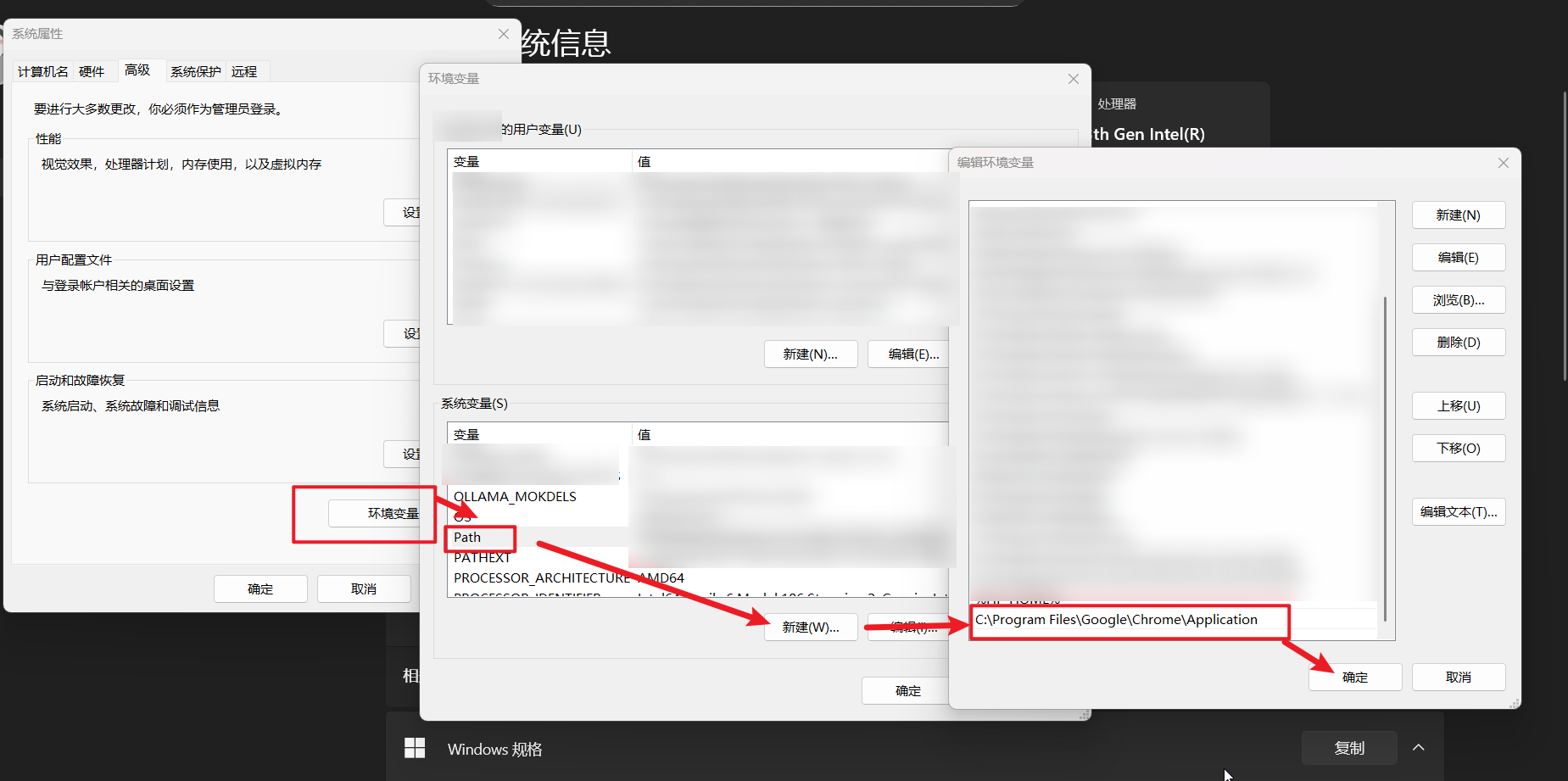Viewport: 1568px width, 781px height.
Task: Click 浏览(B)... in the edit variable dialog
Action: coord(1459,300)
